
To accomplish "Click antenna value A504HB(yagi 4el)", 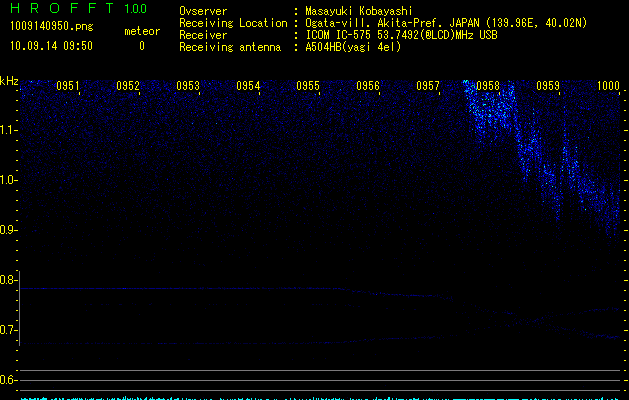I will click(x=353, y=47).
